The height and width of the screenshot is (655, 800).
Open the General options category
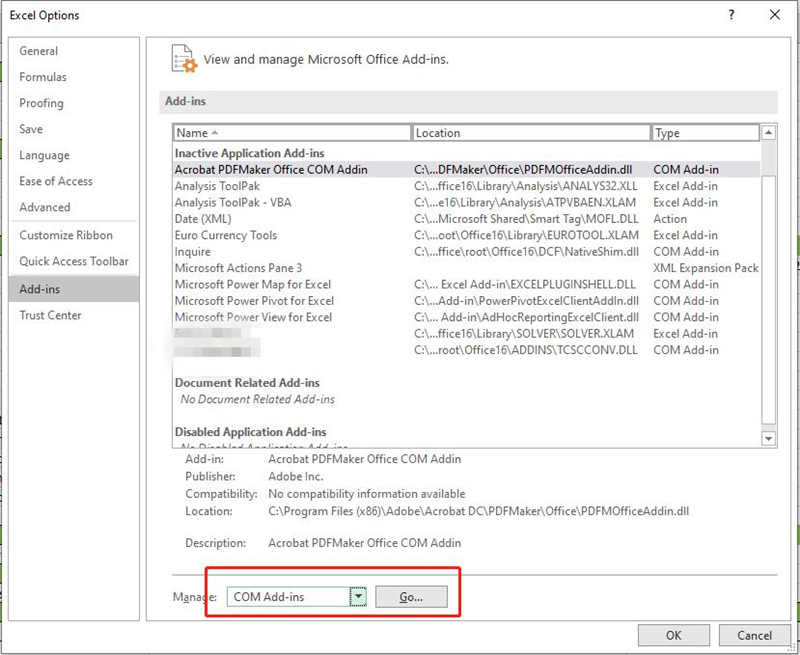[39, 51]
